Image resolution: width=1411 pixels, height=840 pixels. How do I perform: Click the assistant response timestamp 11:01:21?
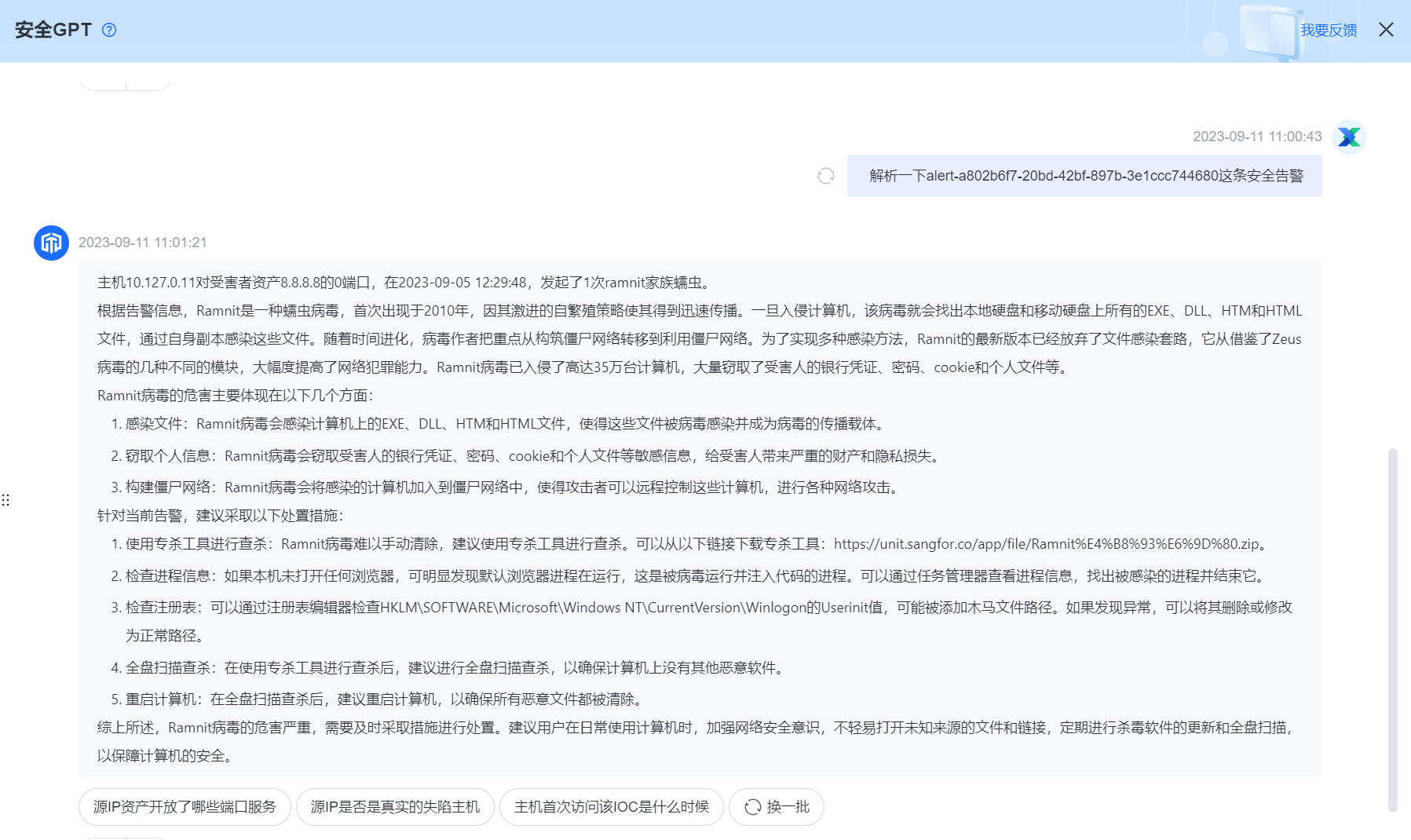click(142, 242)
